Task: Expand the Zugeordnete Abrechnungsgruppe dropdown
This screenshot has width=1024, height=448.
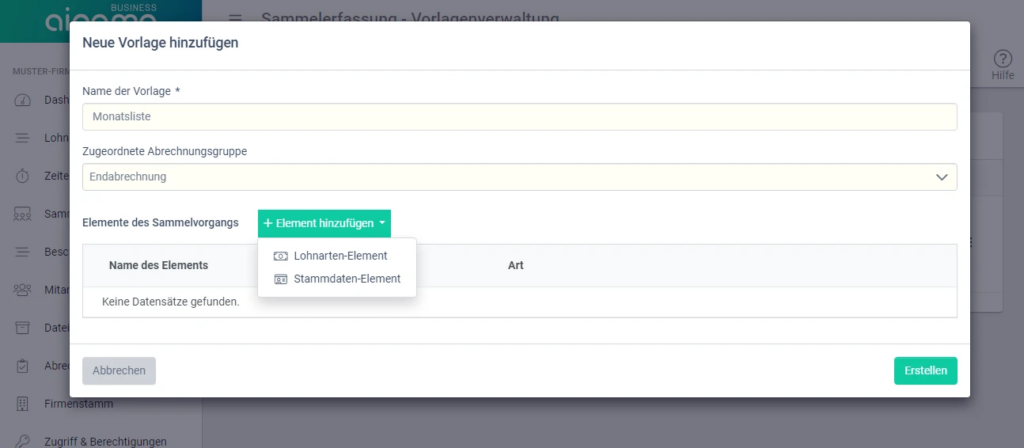Action: coord(519,177)
